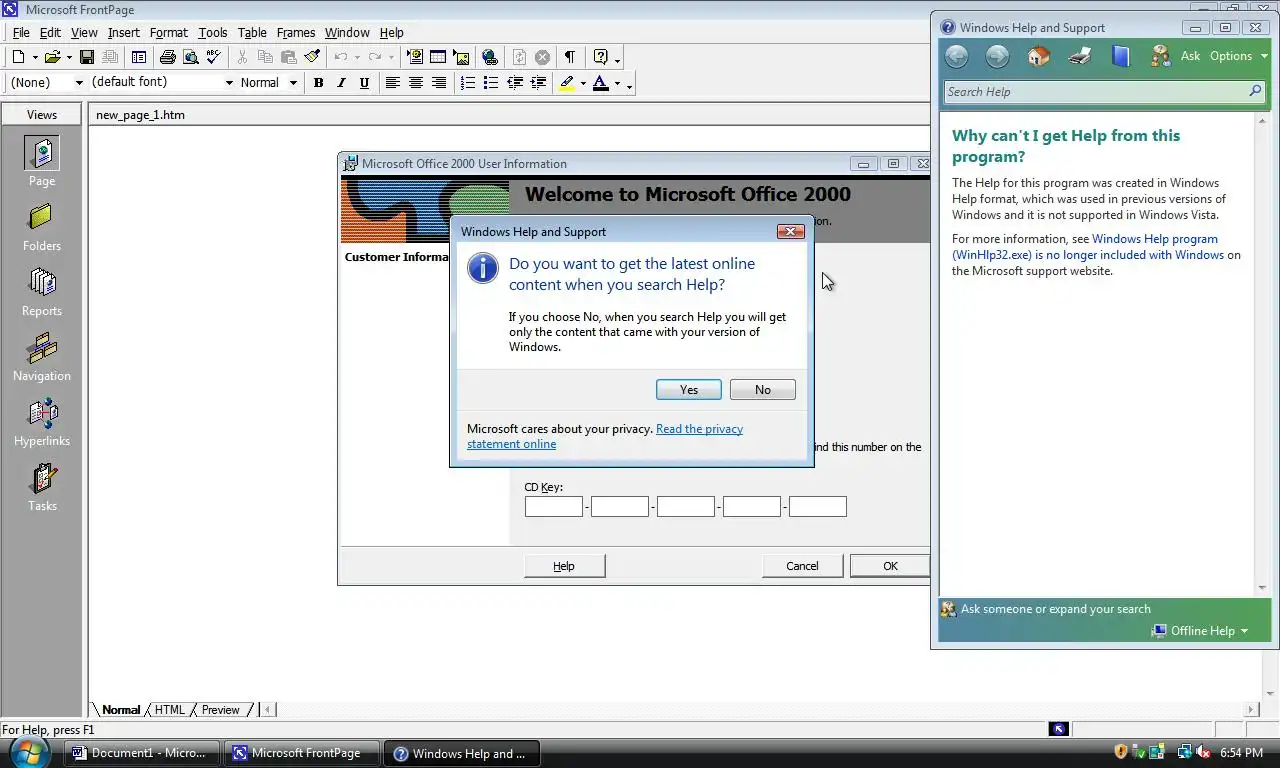Open the Table menu
The height and width of the screenshot is (768, 1280).
click(252, 32)
